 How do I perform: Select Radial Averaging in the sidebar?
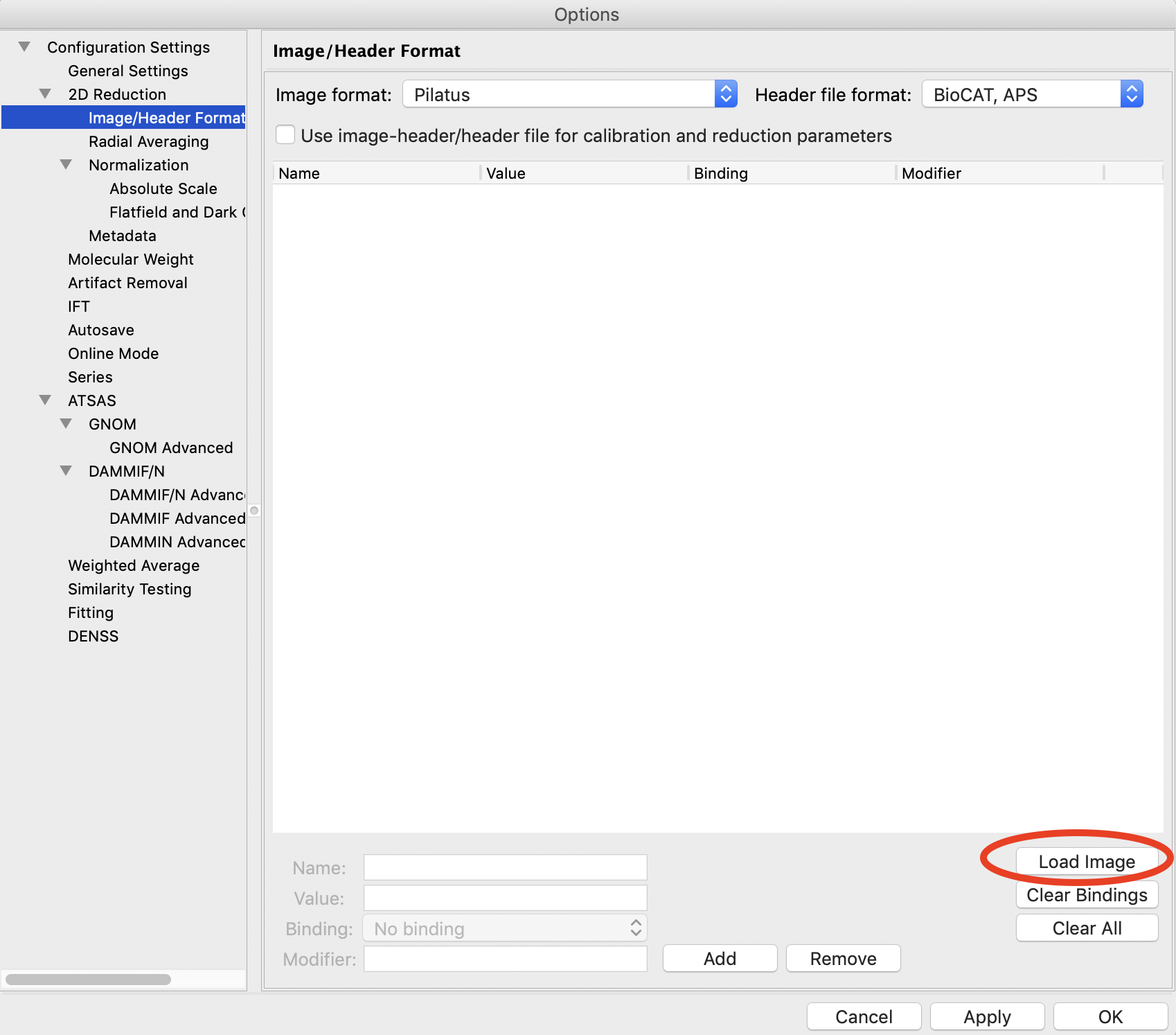pos(148,141)
